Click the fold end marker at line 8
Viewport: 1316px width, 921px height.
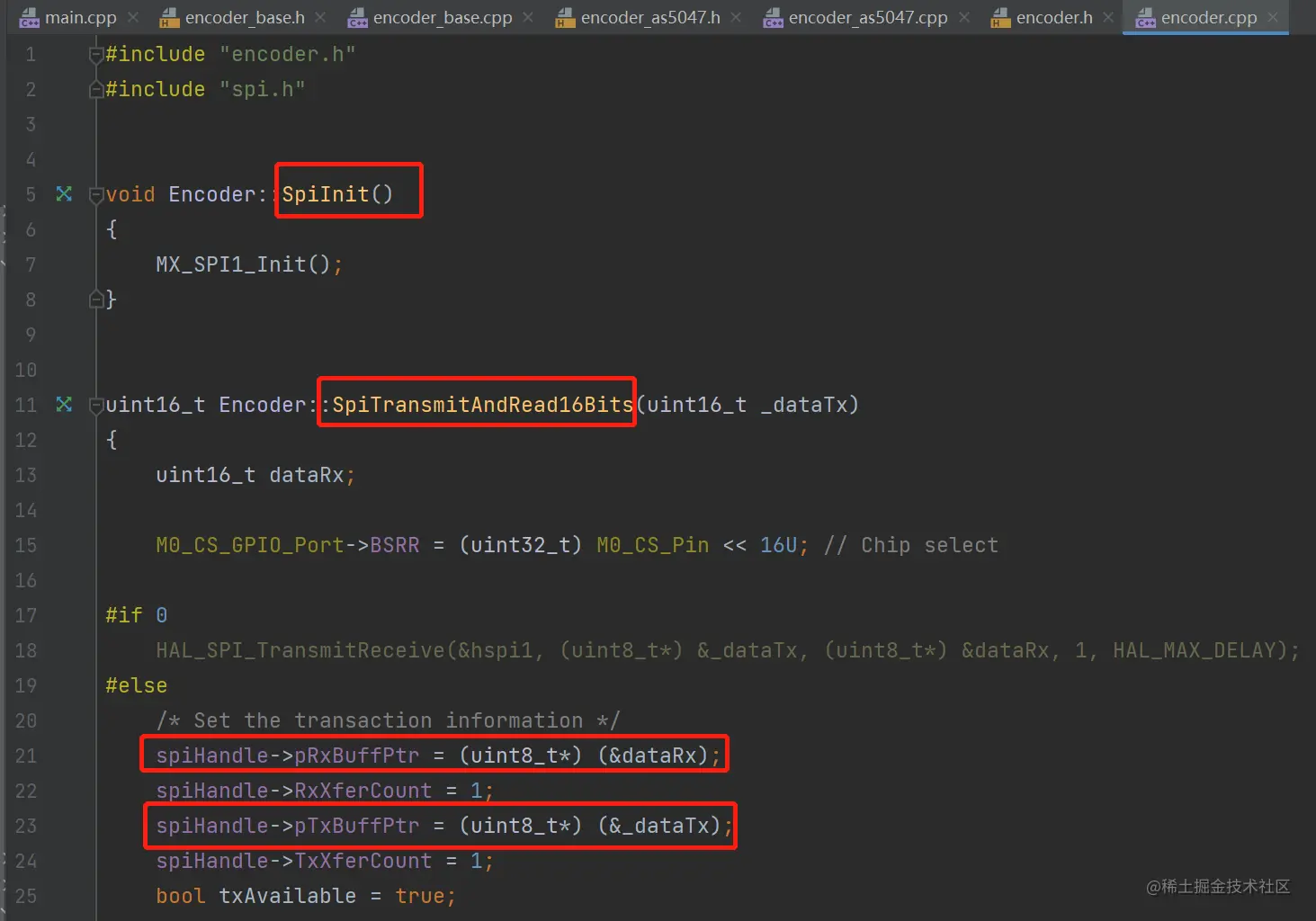pos(96,300)
